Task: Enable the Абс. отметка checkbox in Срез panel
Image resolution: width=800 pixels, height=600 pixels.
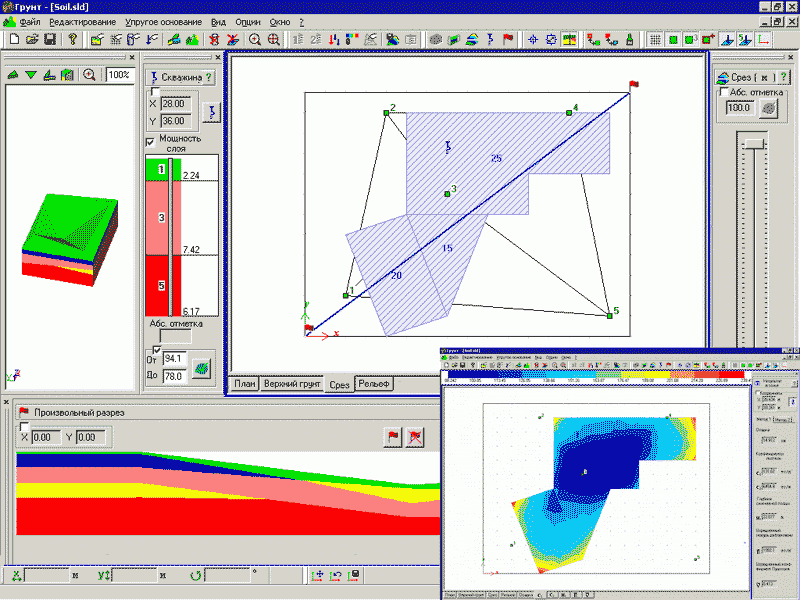Action: 724,93
